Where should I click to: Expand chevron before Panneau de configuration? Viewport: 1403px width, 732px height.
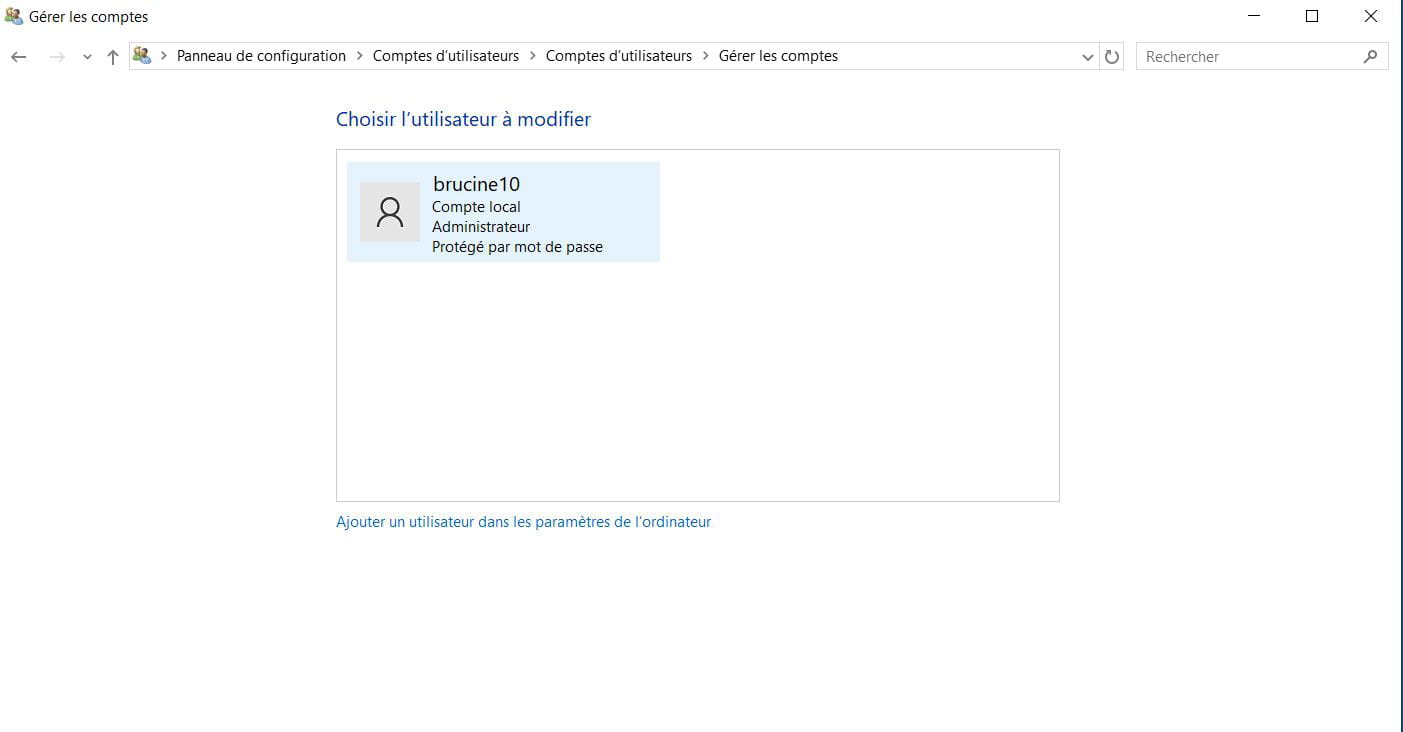tap(164, 56)
